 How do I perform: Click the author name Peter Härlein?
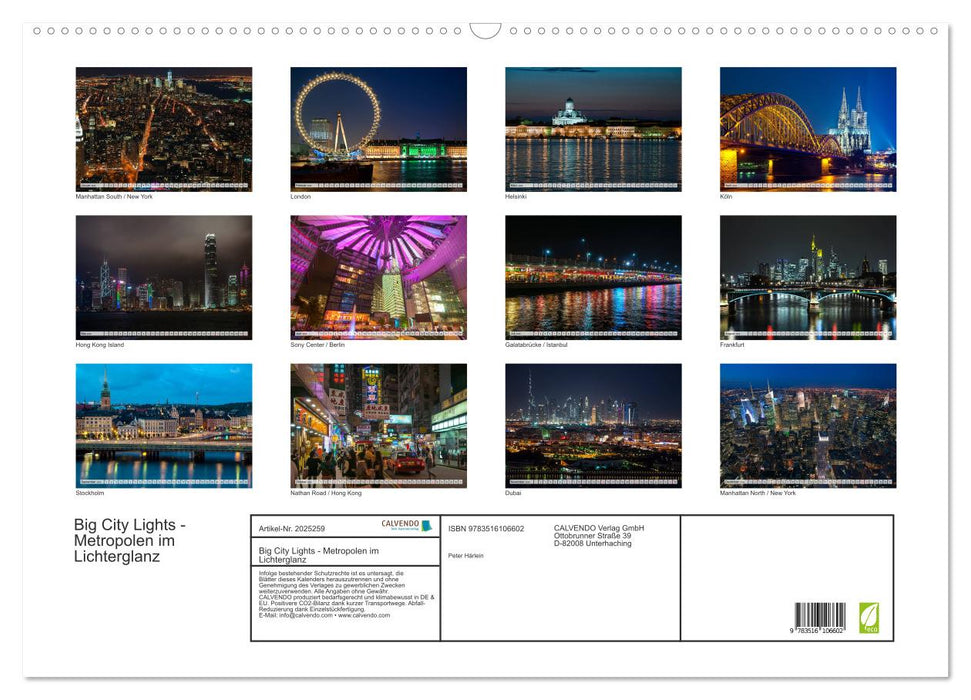[x=469, y=554]
